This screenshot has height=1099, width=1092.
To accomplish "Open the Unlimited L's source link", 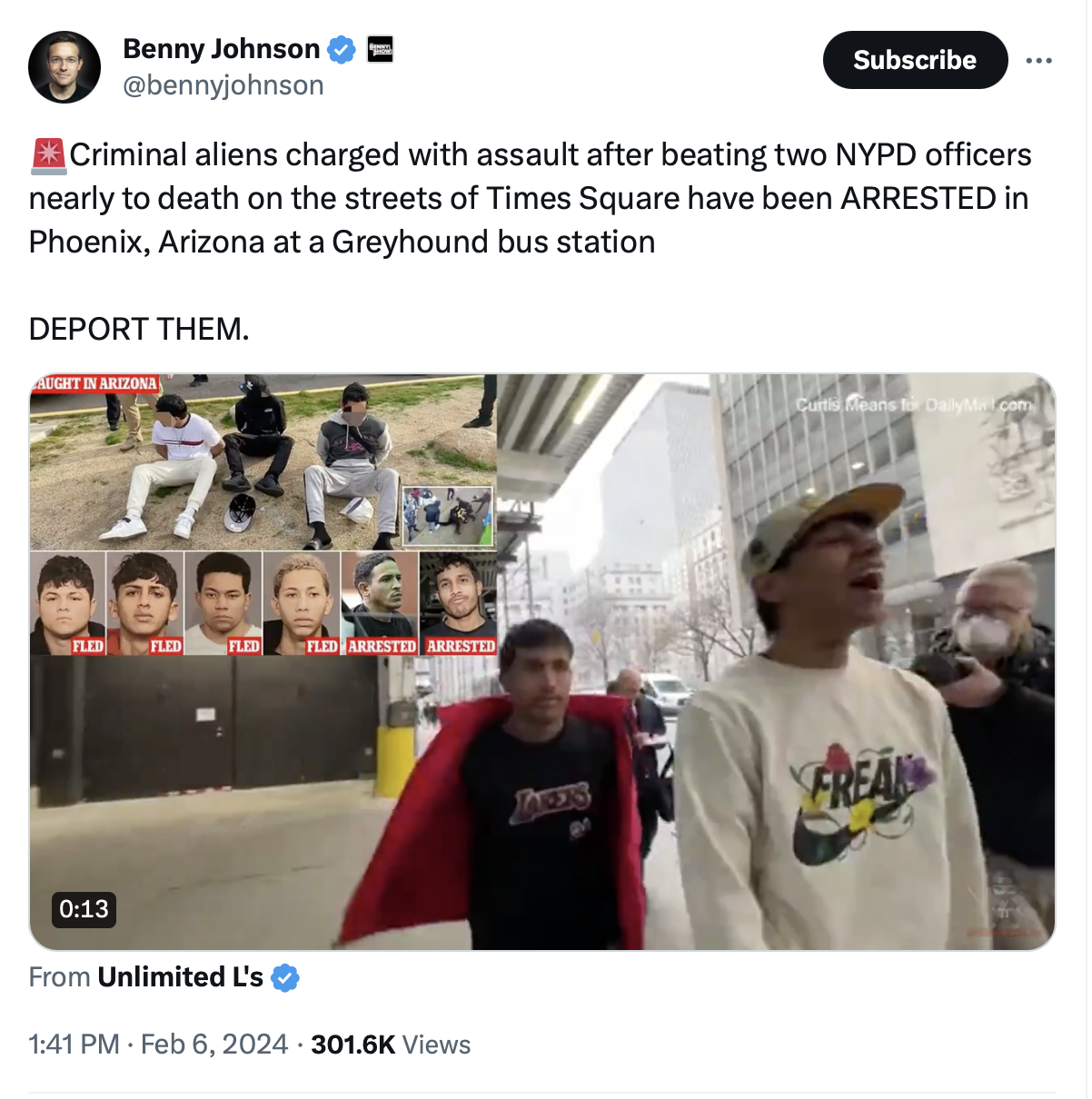I will 180,977.
